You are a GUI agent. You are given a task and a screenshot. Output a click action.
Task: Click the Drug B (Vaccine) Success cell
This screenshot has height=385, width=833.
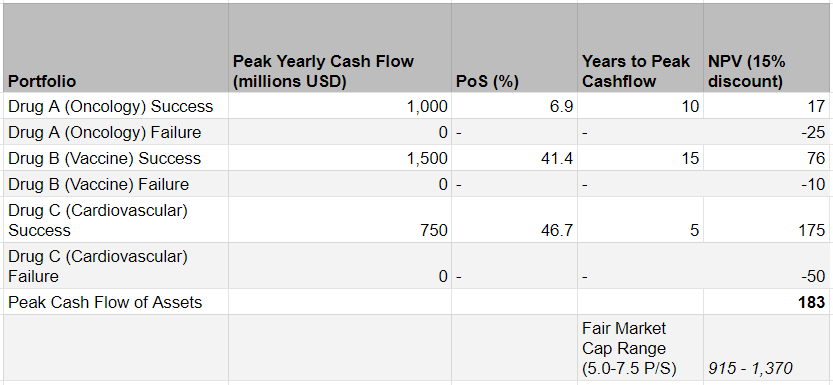tap(114, 158)
